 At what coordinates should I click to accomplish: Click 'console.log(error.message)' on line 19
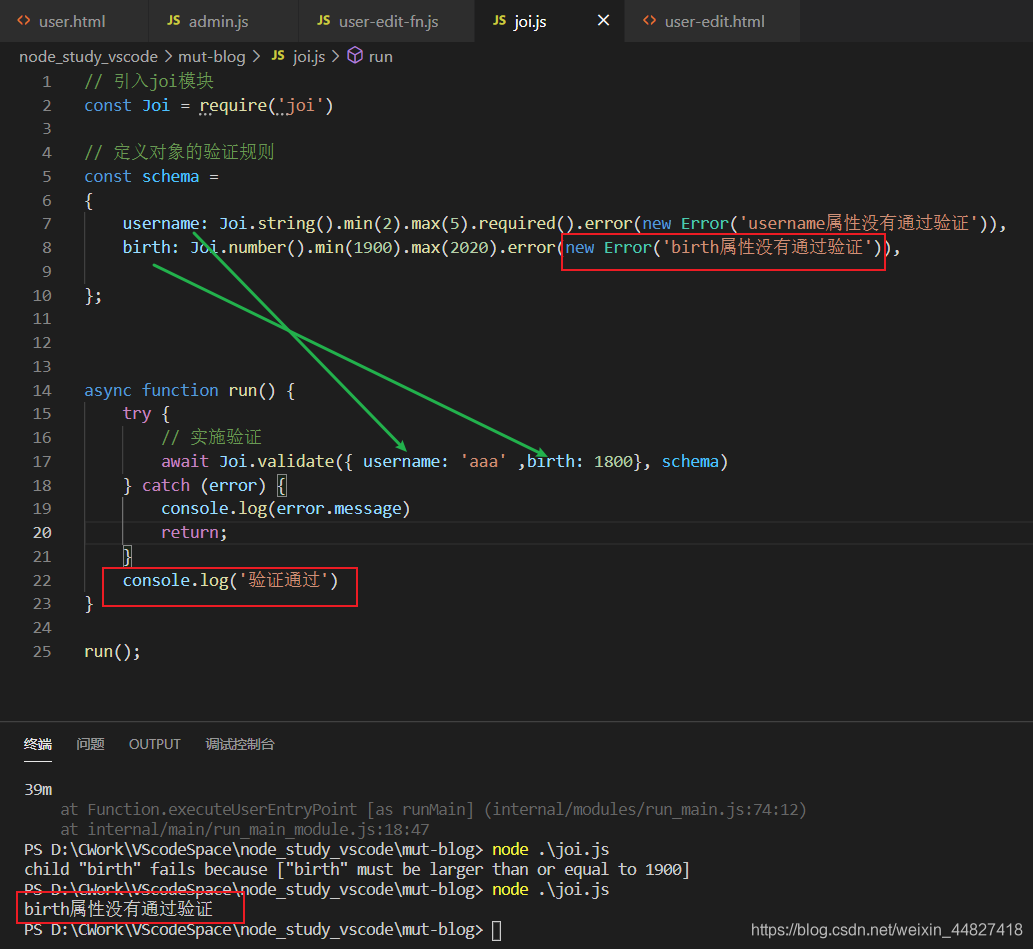[286, 509]
